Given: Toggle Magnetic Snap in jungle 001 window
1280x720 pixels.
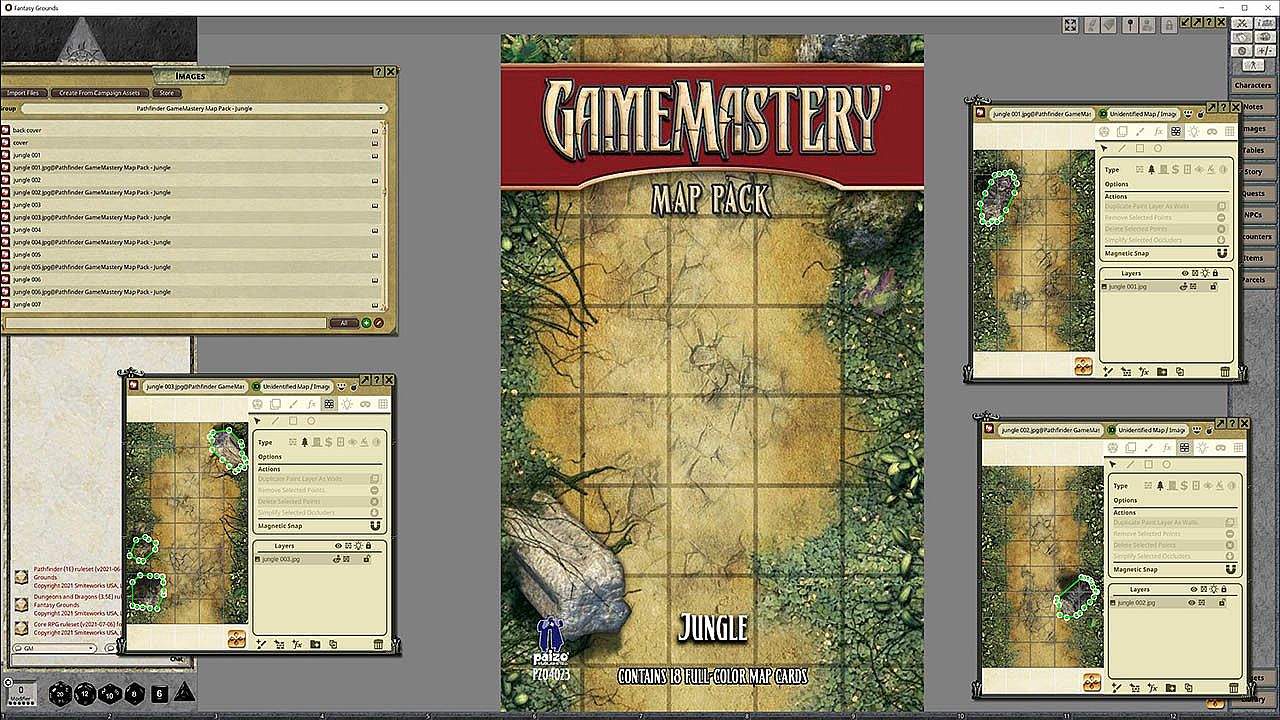Looking at the screenshot, I should 1221,254.
